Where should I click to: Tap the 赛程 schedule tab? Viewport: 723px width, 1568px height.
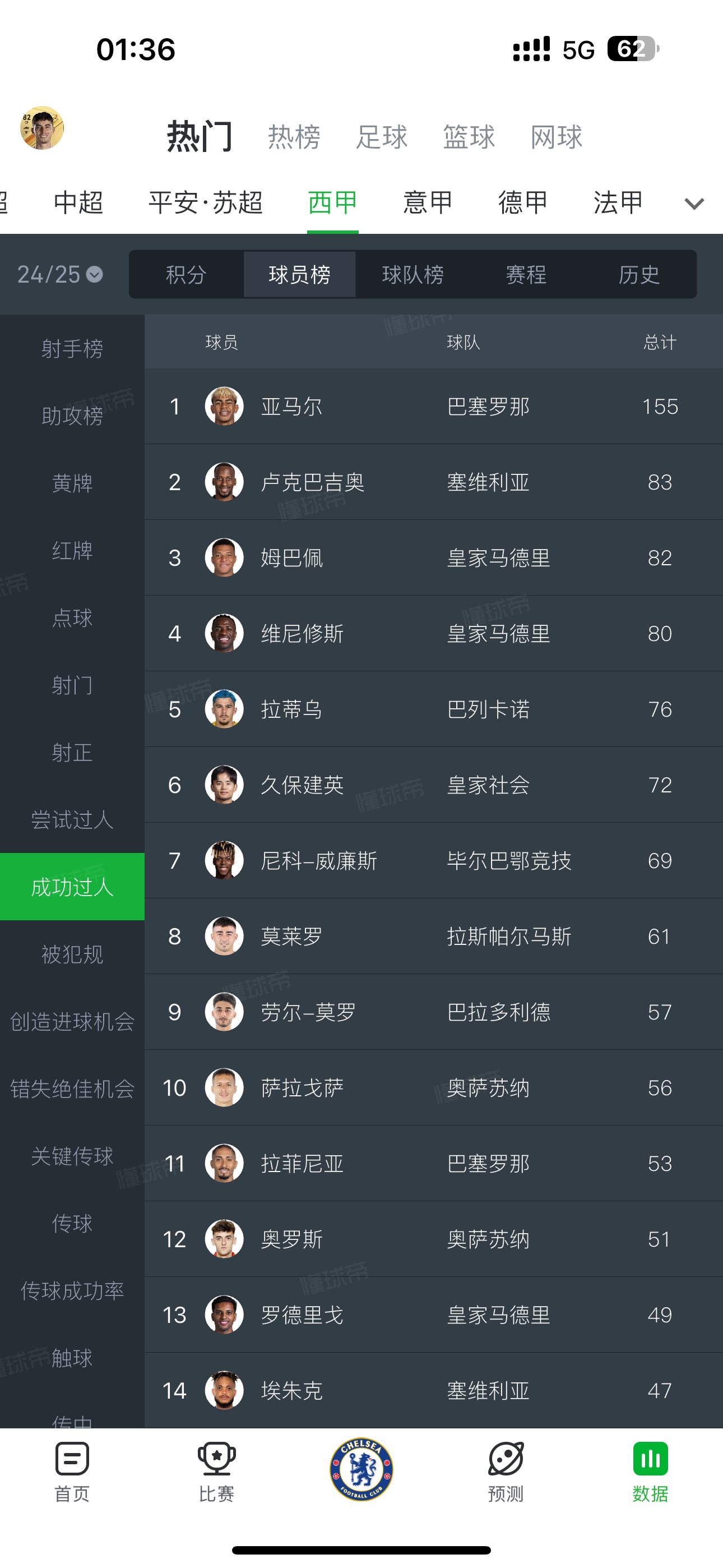526,275
